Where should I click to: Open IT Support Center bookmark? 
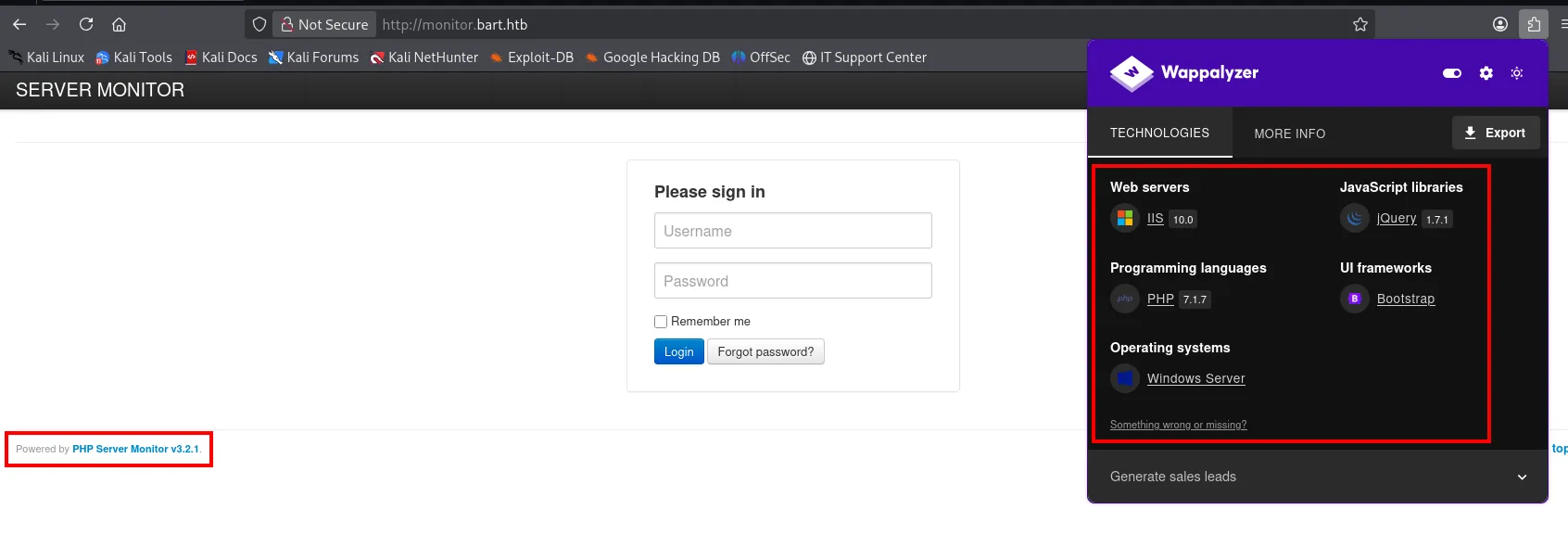tap(864, 57)
